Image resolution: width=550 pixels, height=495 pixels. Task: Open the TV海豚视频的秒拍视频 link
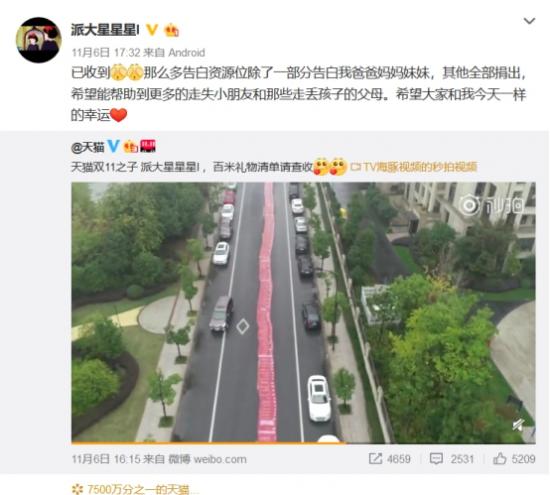click(x=414, y=167)
